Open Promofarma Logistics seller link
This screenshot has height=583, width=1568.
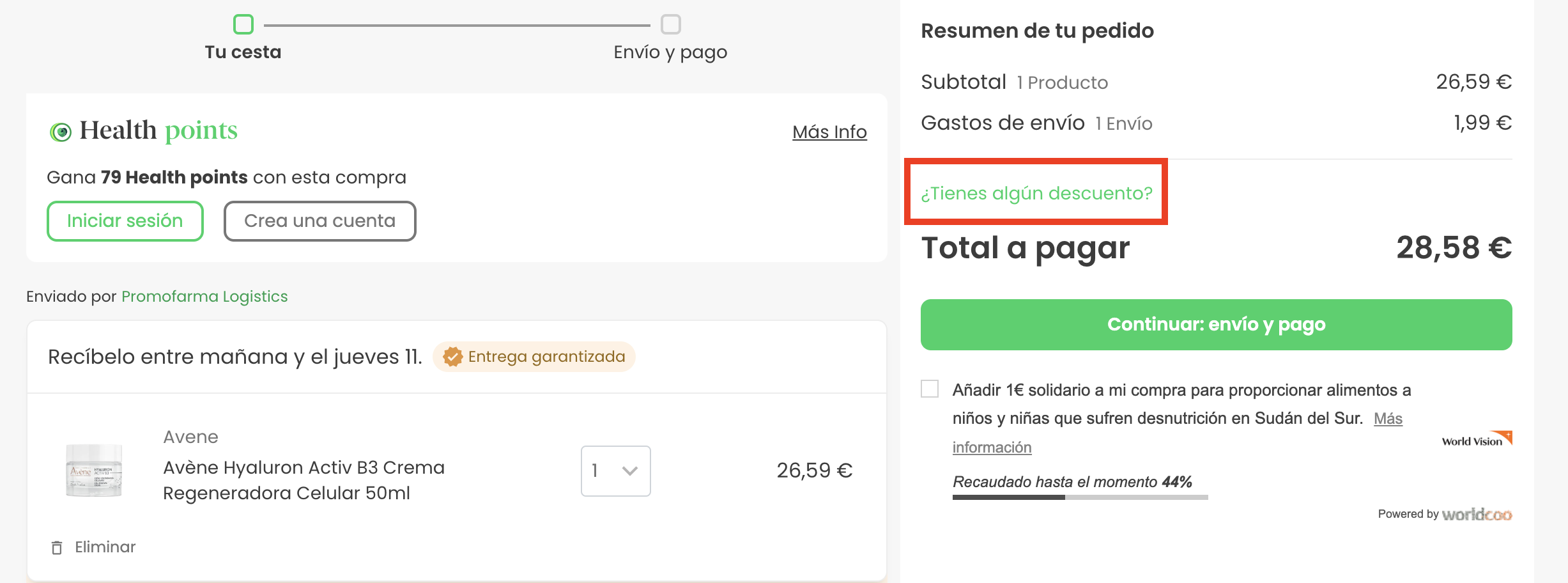point(204,297)
